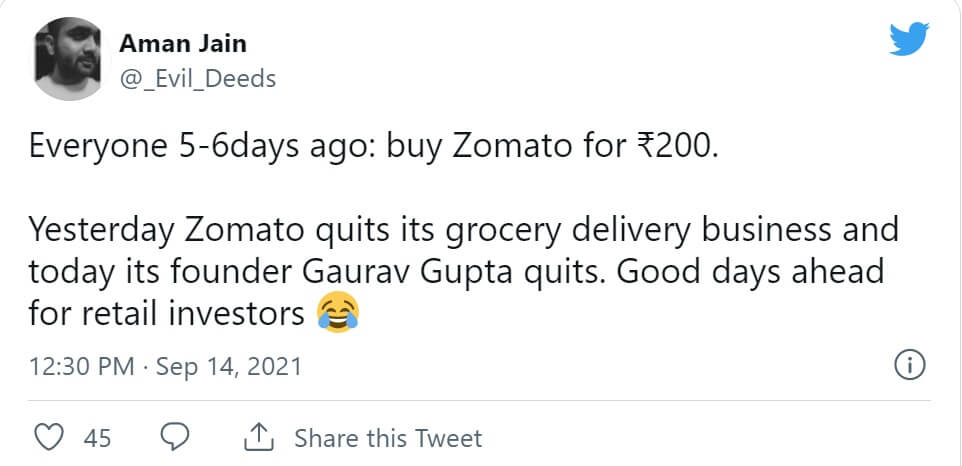Click the @_Evil_Deeds handle
The image size is (962, 466).
tap(197, 78)
